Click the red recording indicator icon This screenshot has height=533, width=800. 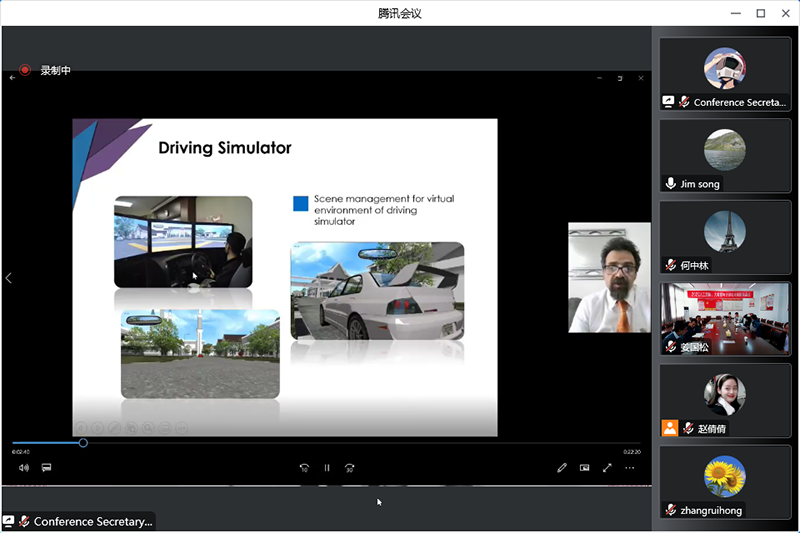coord(25,70)
